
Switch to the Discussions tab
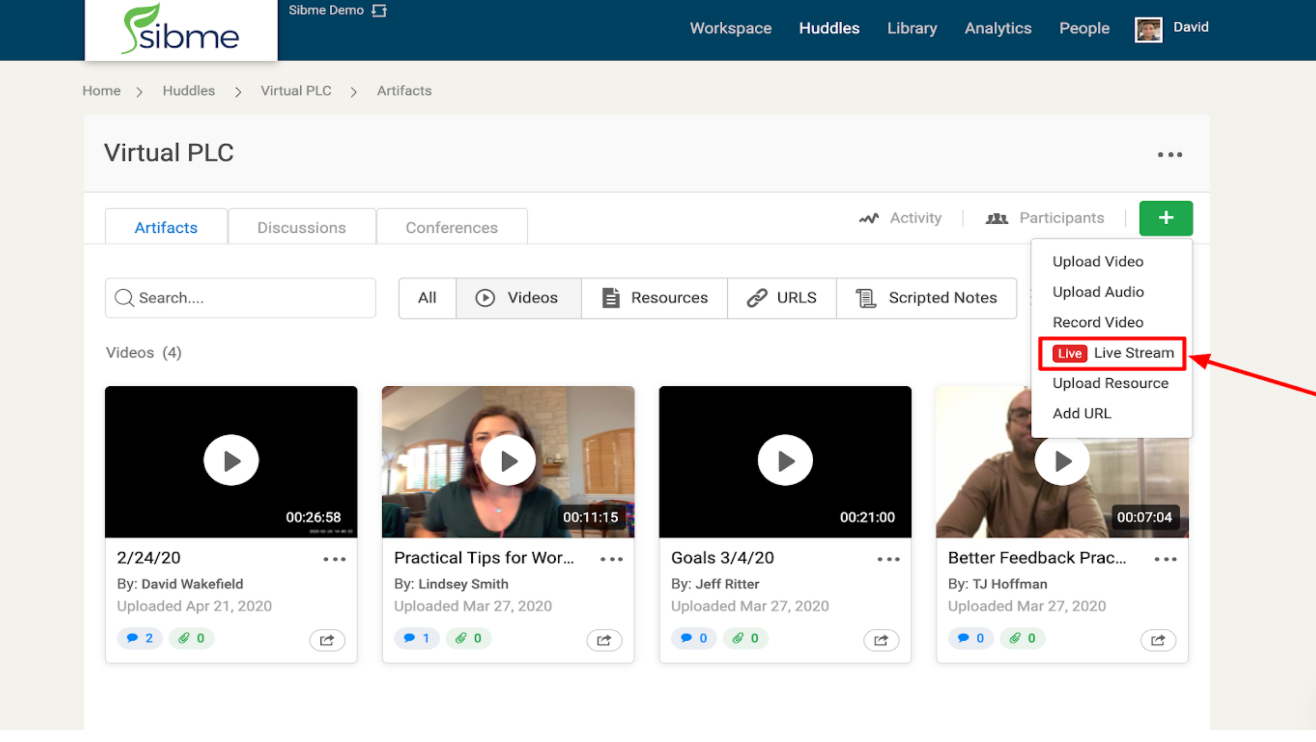click(x=302, y=227)
